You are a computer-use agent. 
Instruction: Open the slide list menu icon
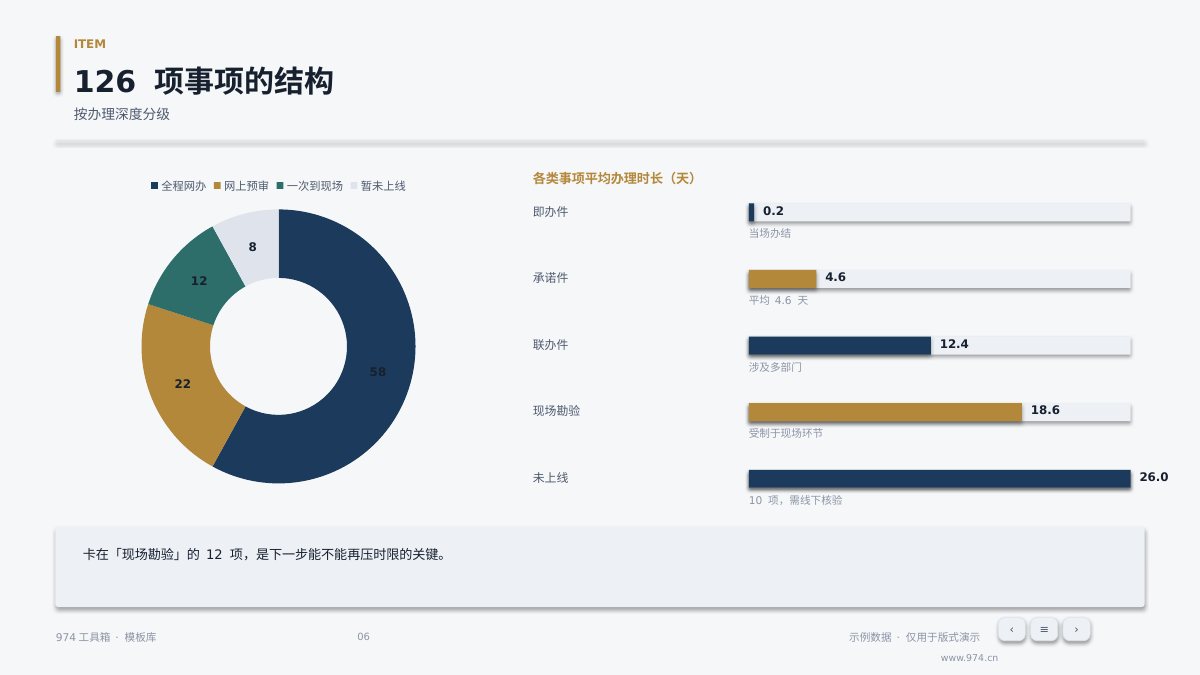click(x=1044, y=629)
